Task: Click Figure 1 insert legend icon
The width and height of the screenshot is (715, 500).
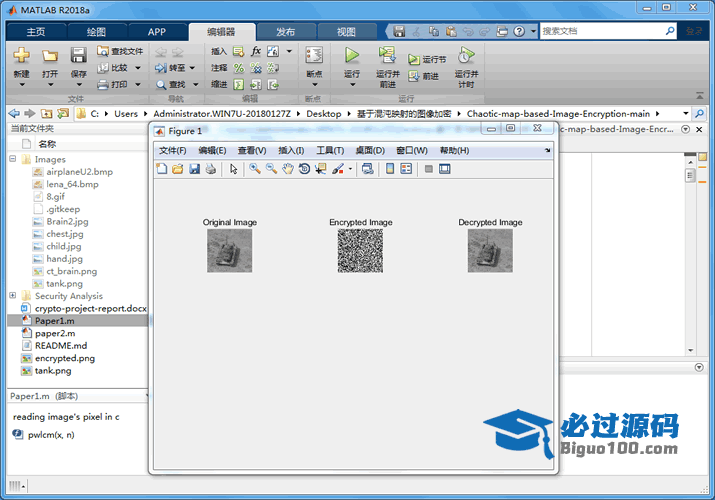Action: click(x=406, y=169)
